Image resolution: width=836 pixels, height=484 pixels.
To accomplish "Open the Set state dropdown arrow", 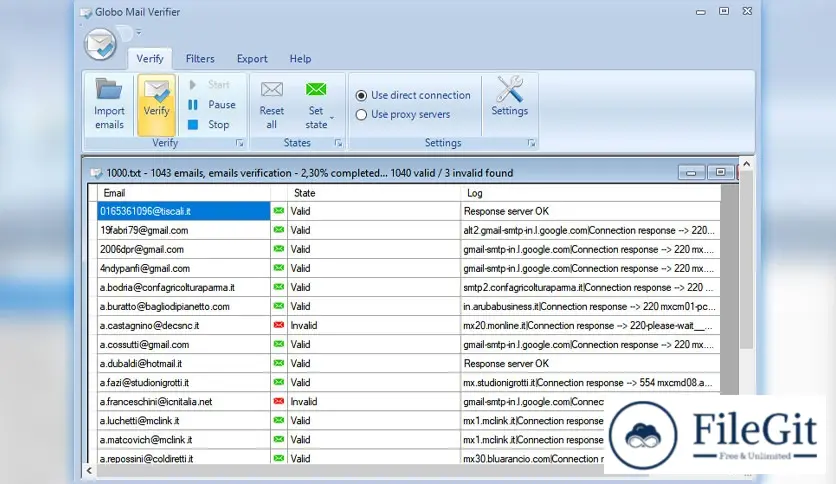I will (332, 118).
